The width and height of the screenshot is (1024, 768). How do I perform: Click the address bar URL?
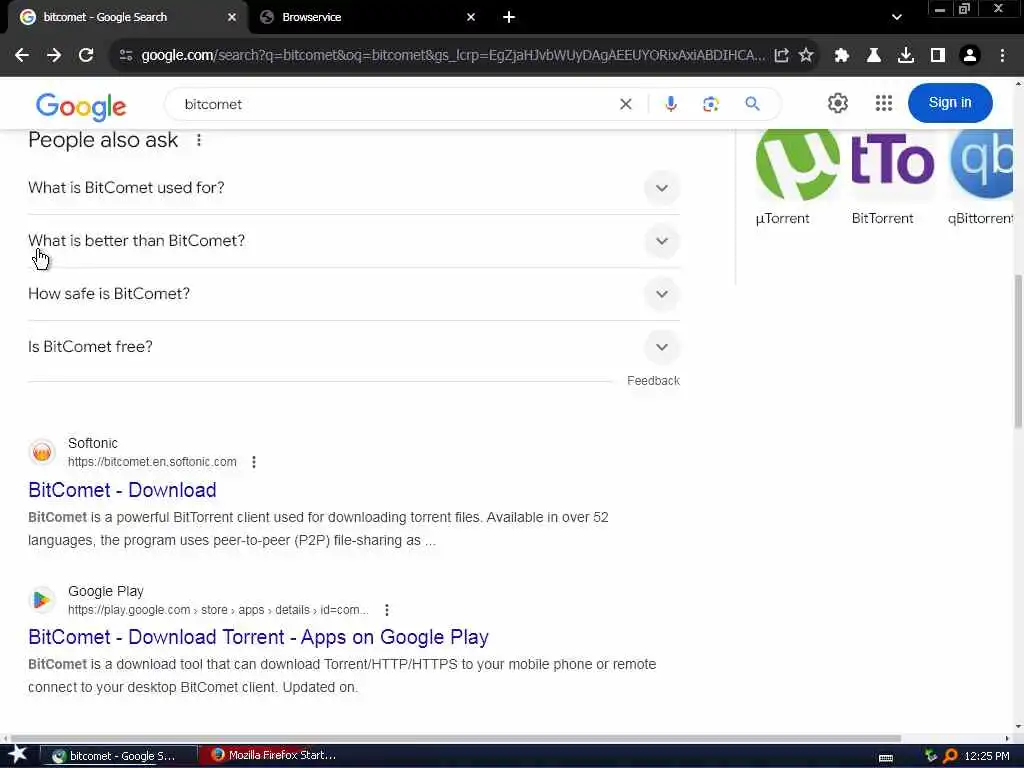(x=453, y=56)
